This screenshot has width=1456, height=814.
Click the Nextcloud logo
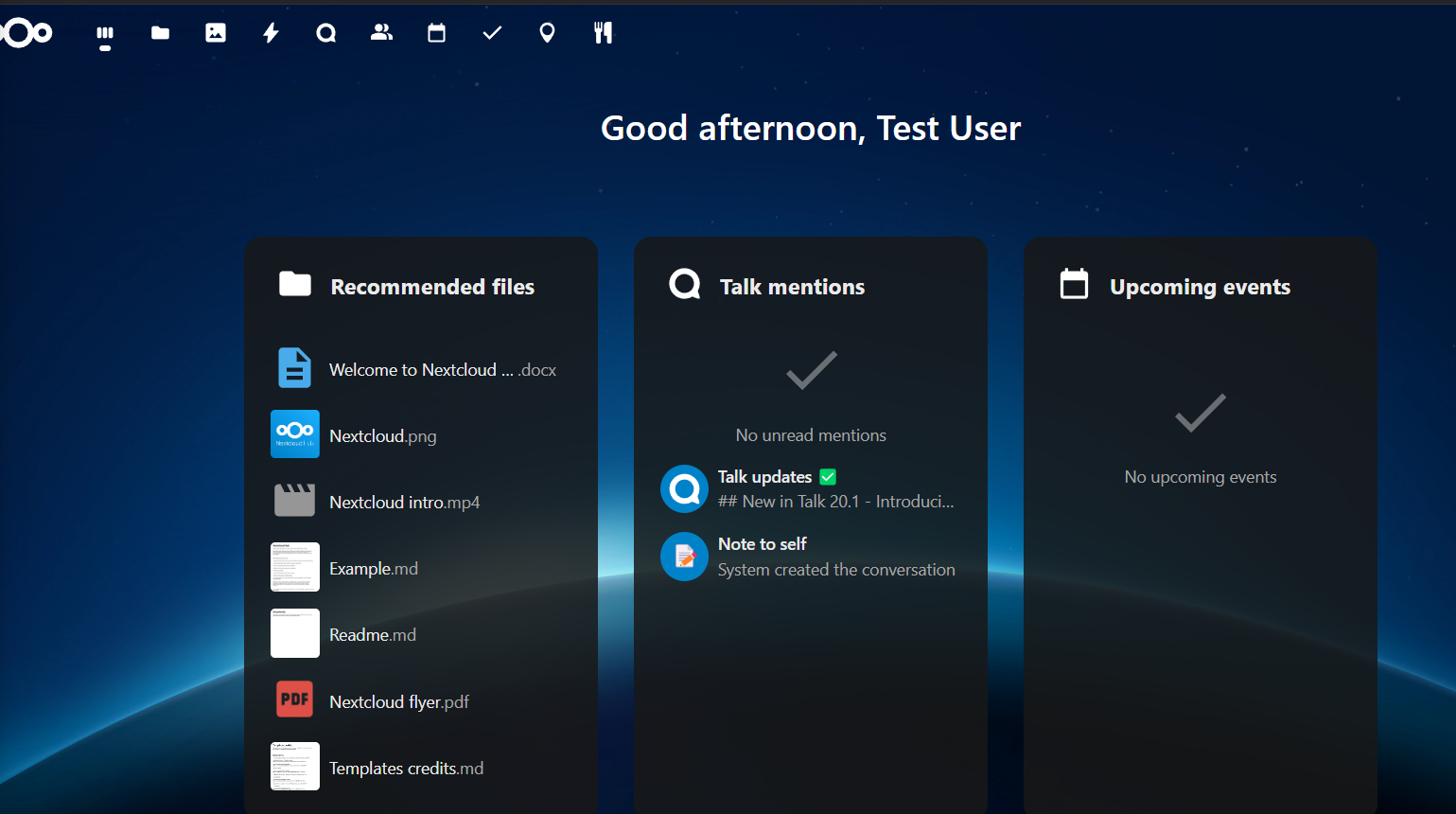pyautogui.click(x=26, y=33)
